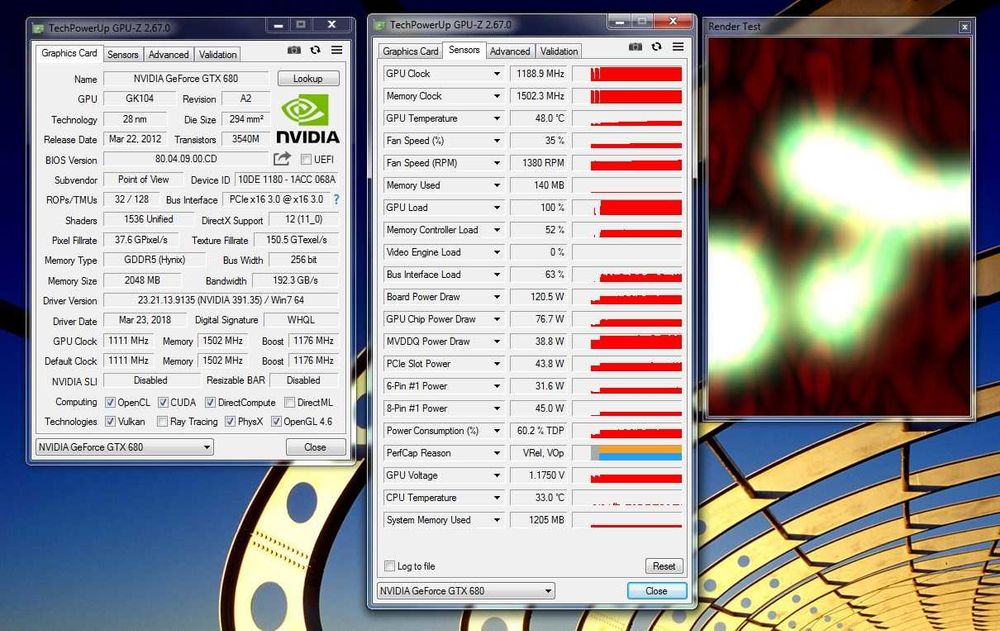
Task: Toggle PhysX checkbox
Action: tap(230, 422)
